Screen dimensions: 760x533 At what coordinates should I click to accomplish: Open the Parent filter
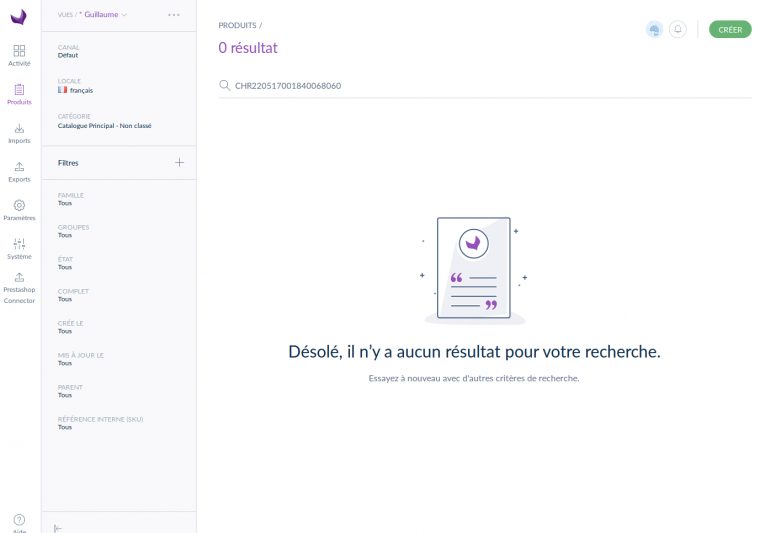tap(70, 391)
